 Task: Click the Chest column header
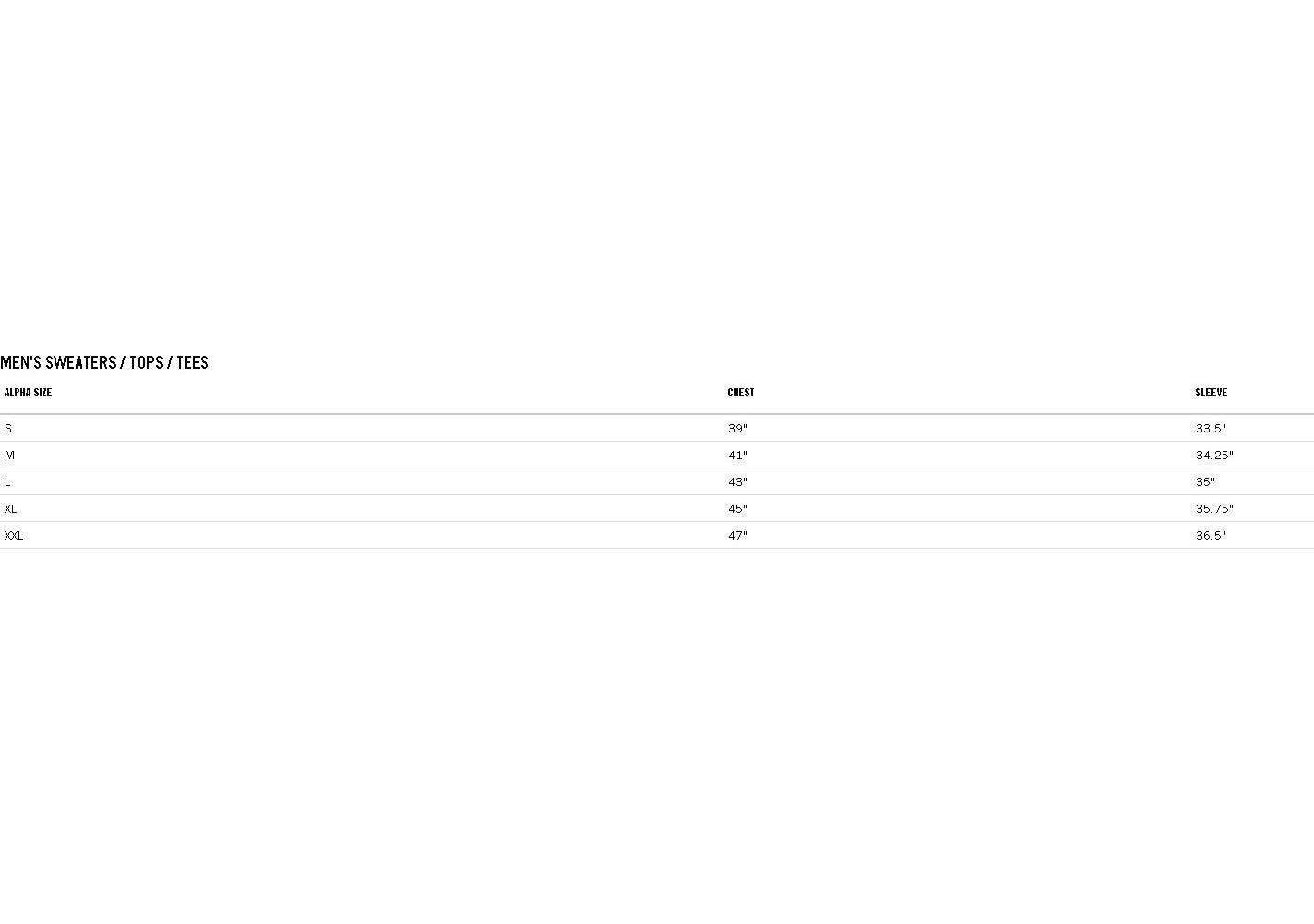point(740,393)
